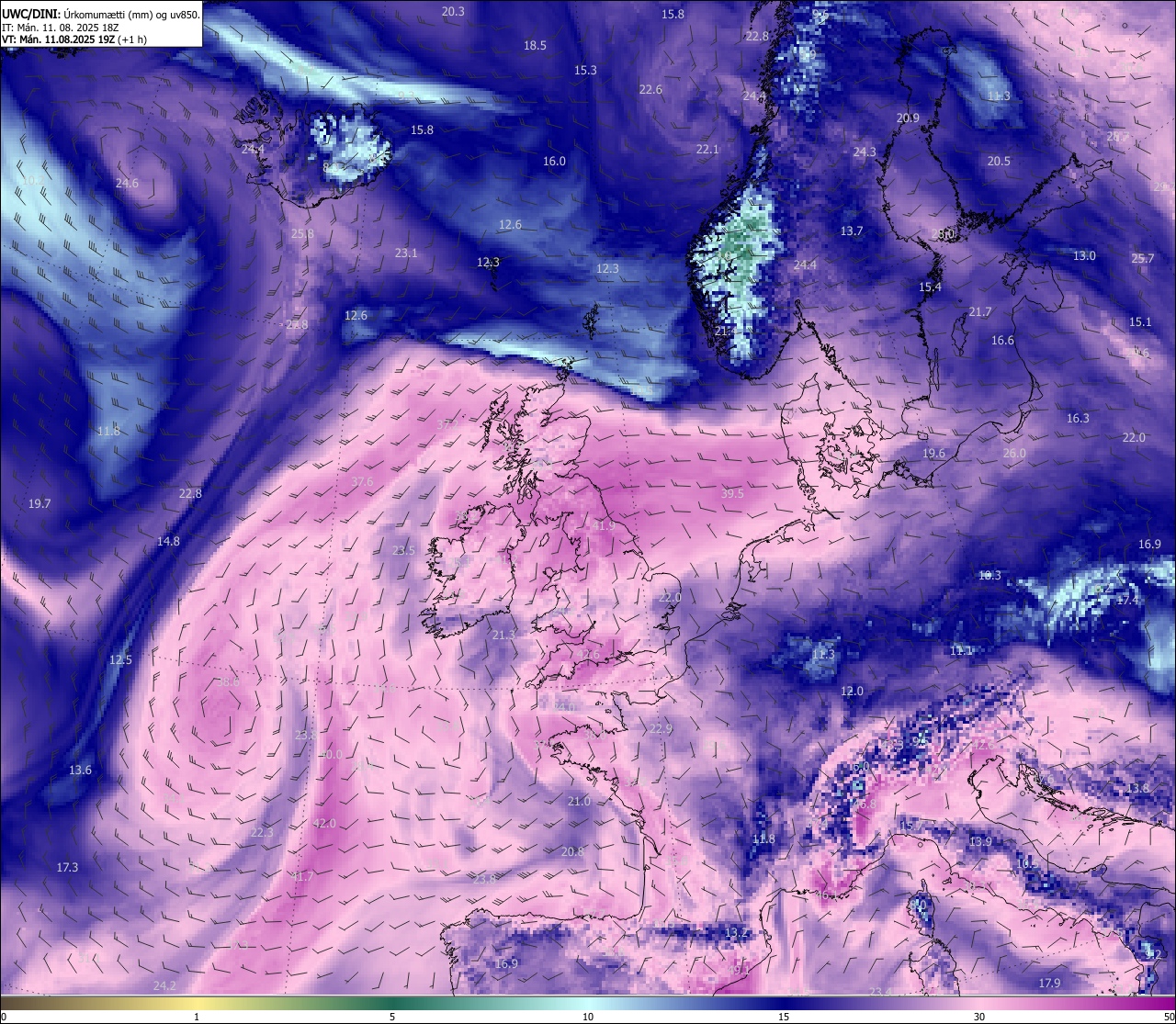Click the 20.9 value label

coord(908,118)
